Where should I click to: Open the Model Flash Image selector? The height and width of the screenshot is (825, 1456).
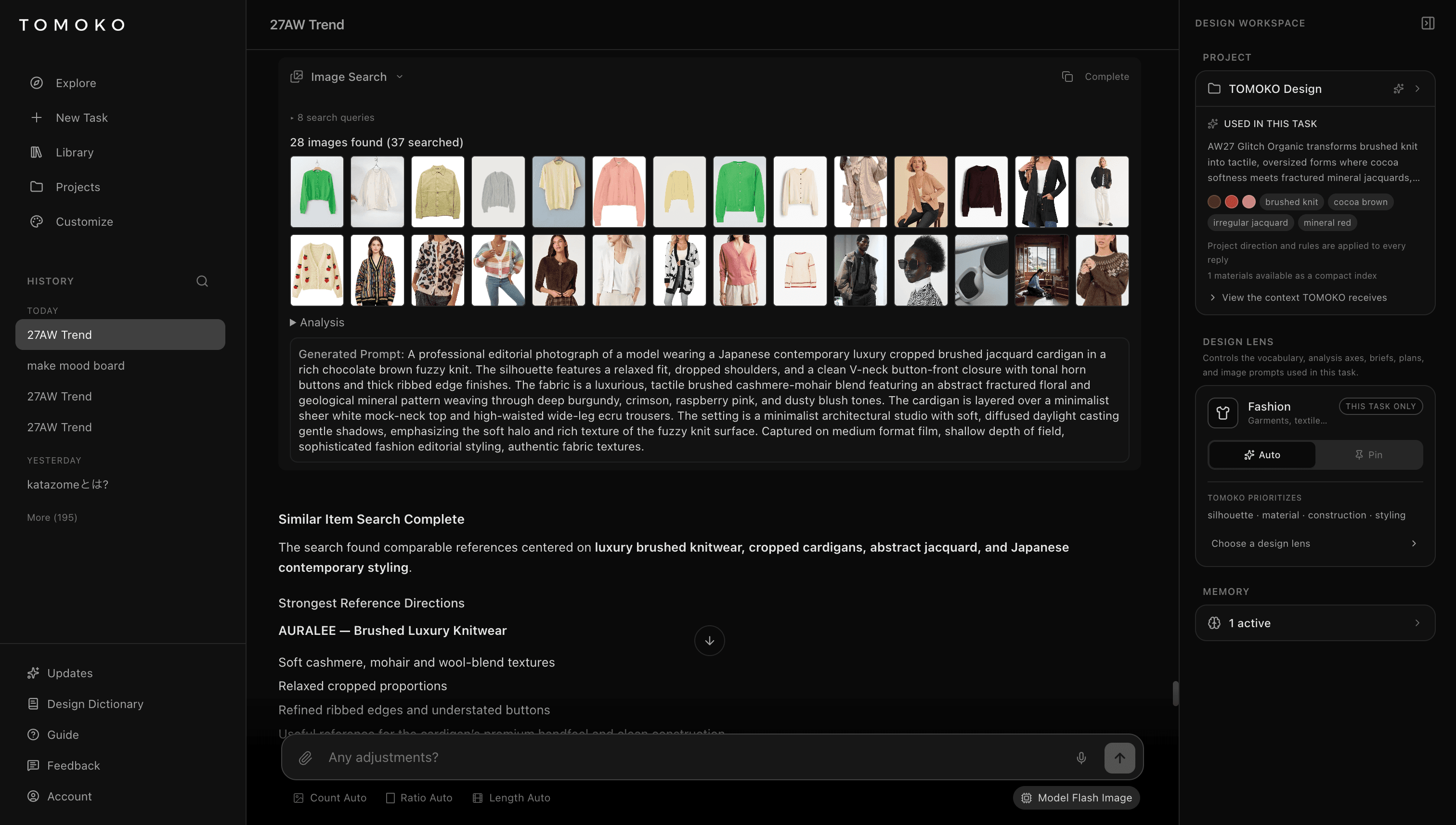[1076, 797]
